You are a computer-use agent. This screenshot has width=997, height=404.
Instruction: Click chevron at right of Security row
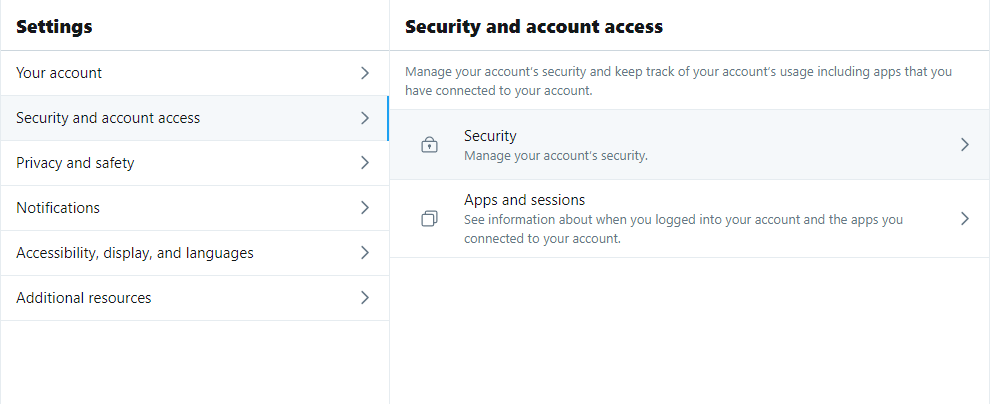click(964, 145)
